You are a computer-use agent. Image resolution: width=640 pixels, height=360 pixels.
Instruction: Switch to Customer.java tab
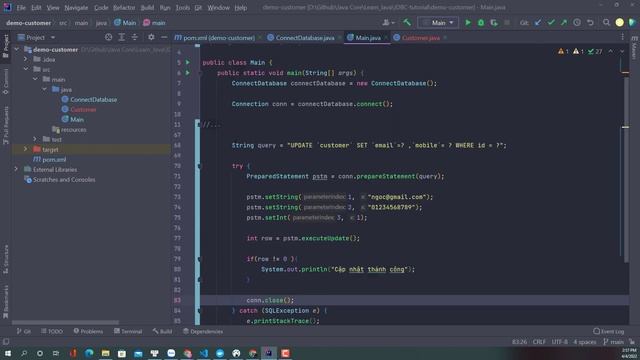(420, 38)
